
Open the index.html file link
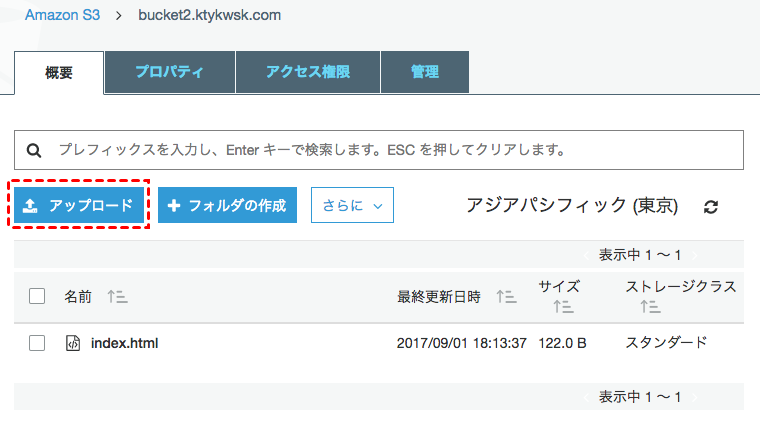coord(124,343)
